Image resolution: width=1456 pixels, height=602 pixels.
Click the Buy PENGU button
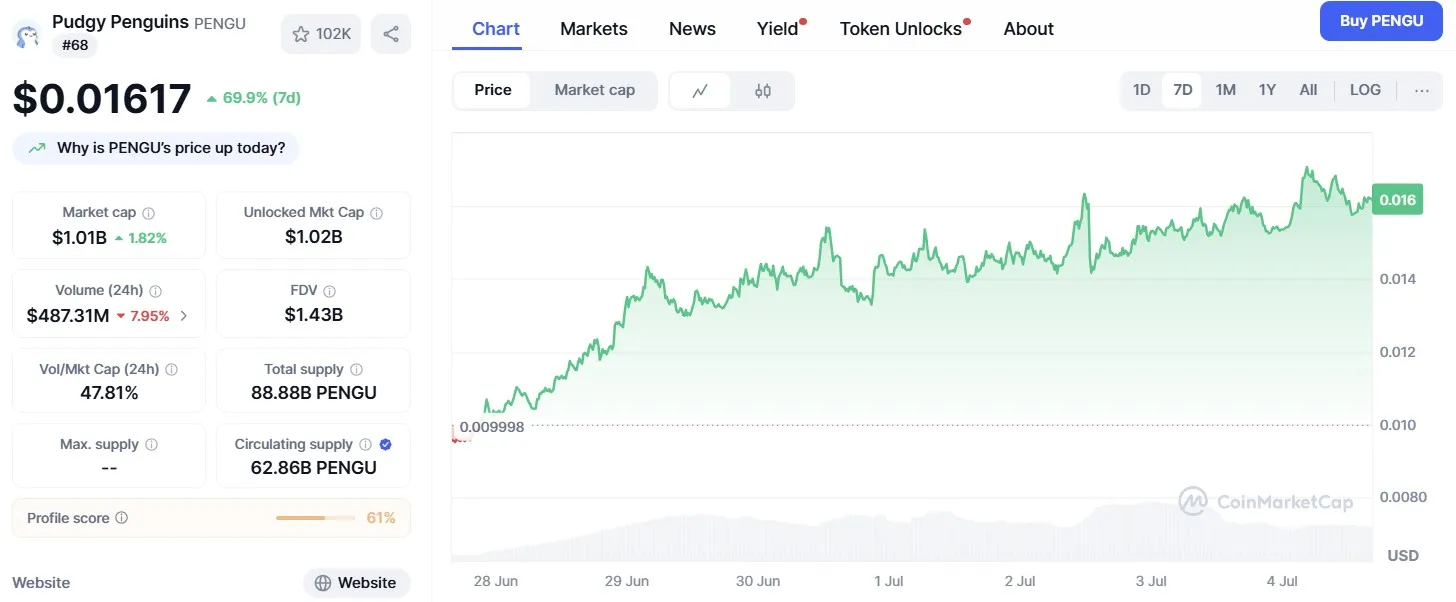[1381, 21]
